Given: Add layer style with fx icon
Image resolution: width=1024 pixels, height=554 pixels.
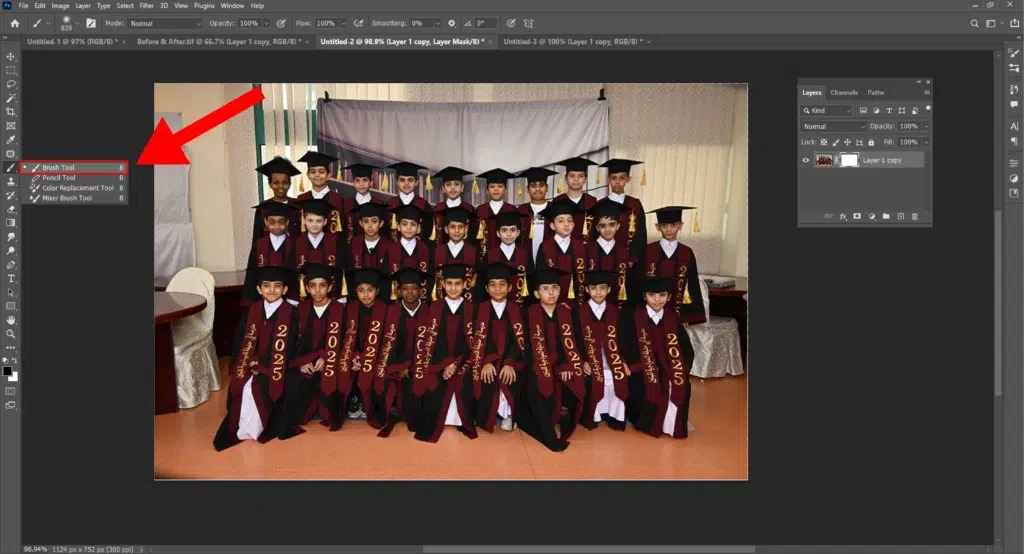Looking at the screenshot, I should pos(843,216).
